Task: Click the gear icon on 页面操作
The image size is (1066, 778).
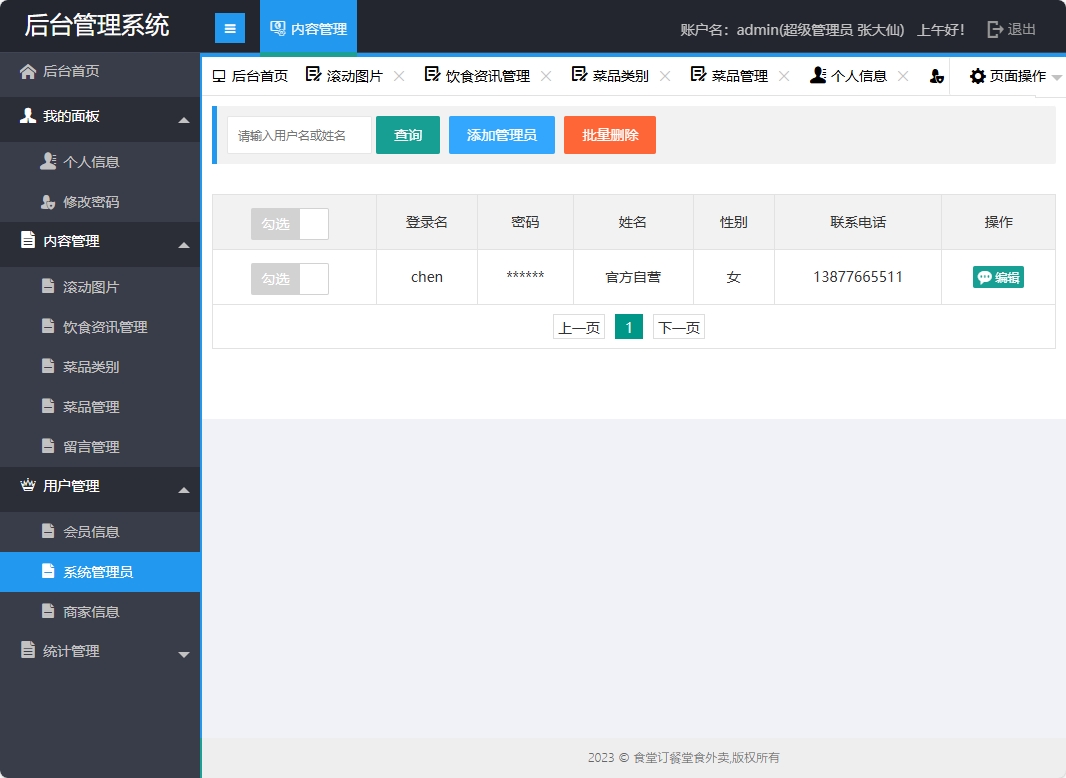Action: coord(977,75)
